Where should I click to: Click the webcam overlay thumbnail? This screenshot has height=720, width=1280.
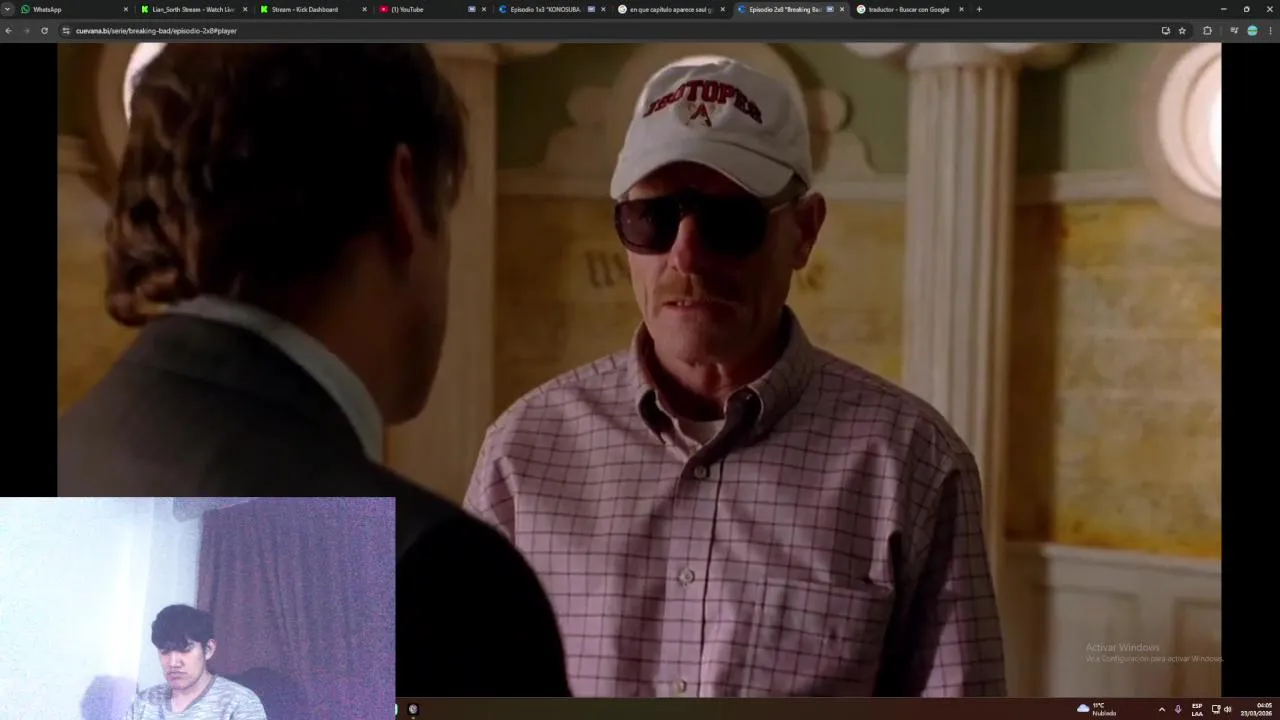click(198, 608)
